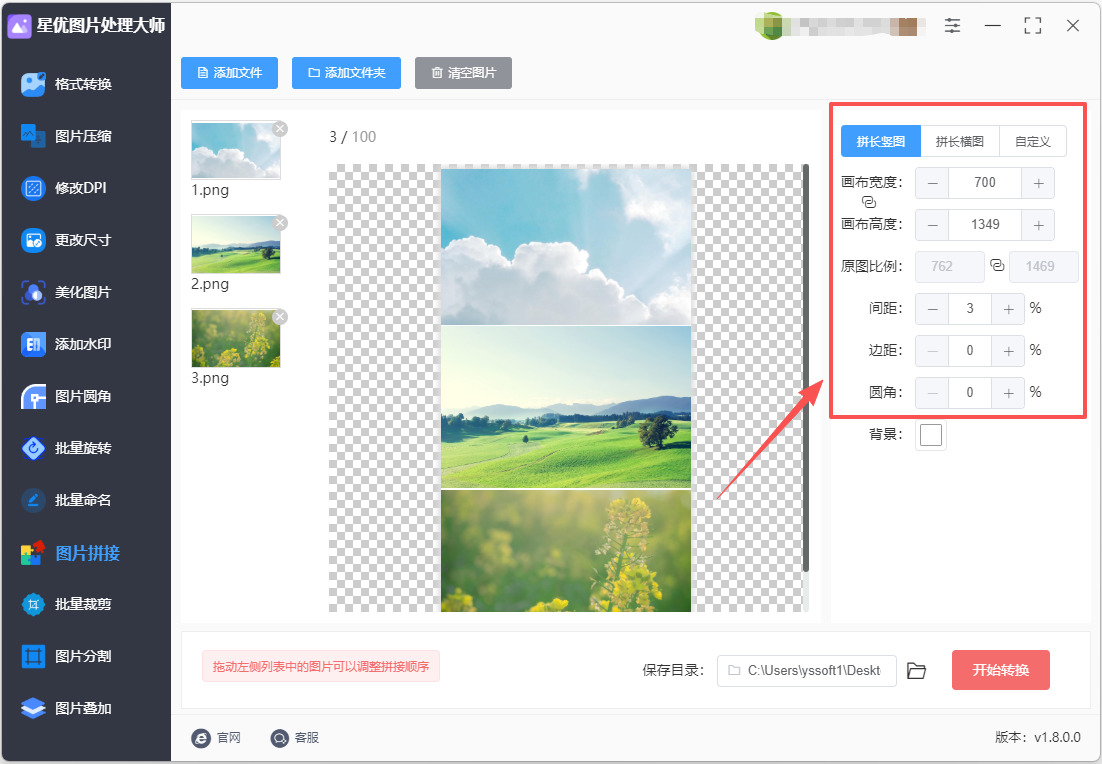Image resolution: width=1102 pixels, height=764 pixels.
Task: Remove 3.png with its close icon
Action: tap(280, 317)
